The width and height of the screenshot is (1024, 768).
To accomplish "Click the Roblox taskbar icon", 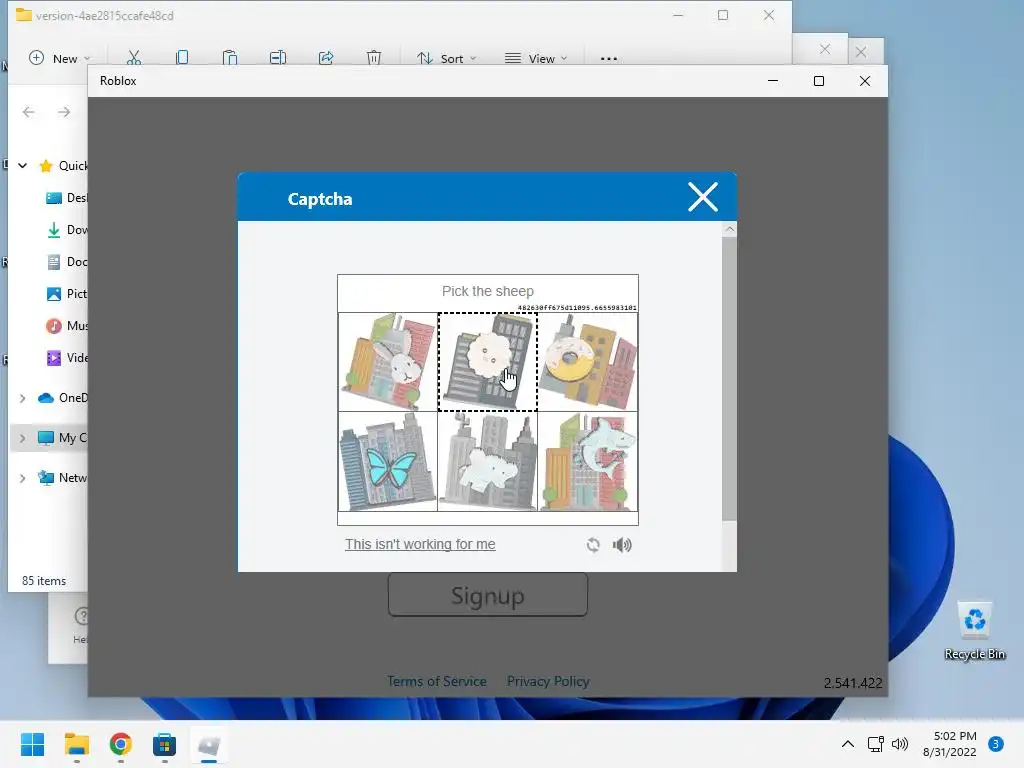I will click(209, 744).
